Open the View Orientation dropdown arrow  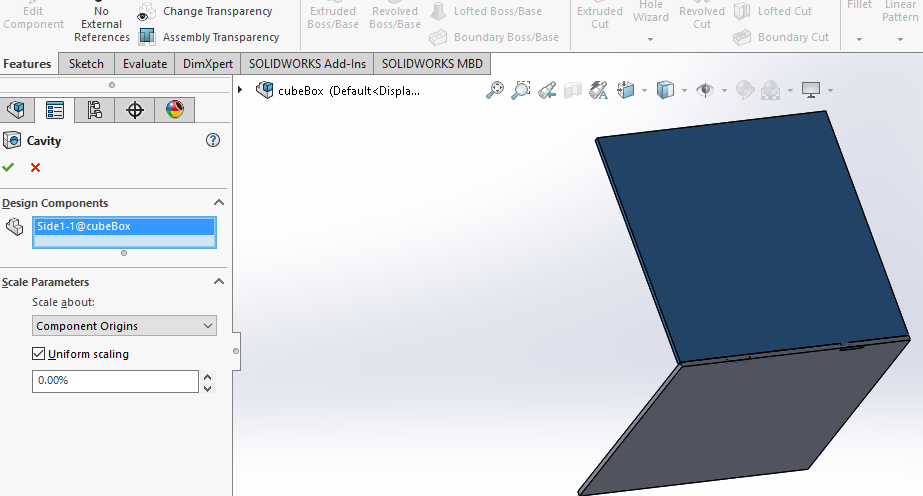tap(644, 91)
